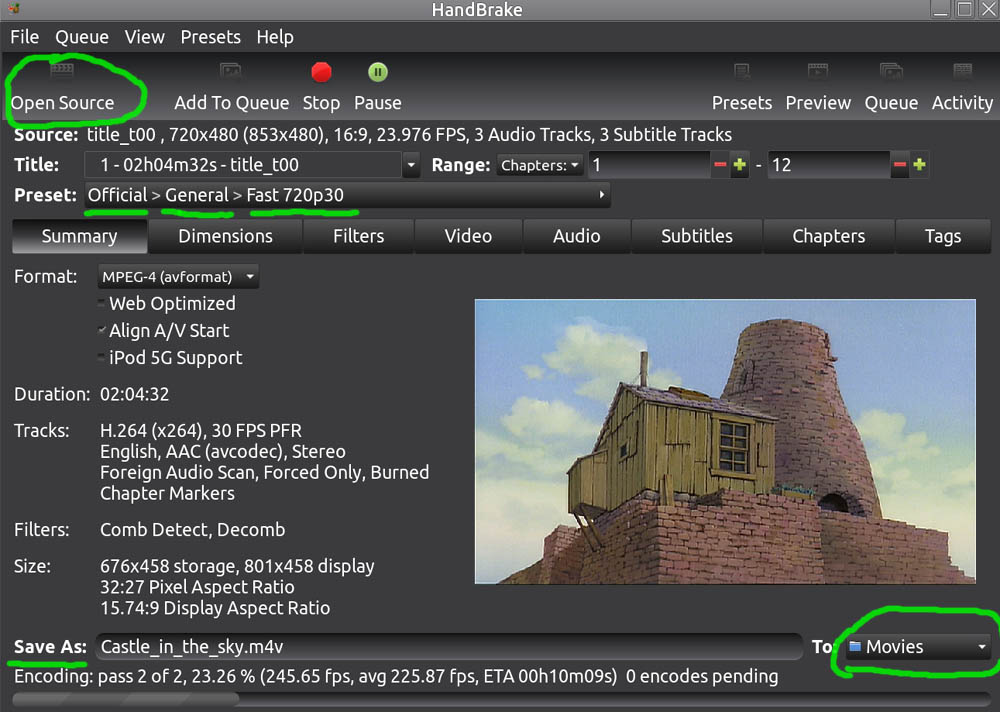Screen dimensions: 1000x712
Task: Click the Comb Detect, Decomb filters text
Action: pyautogui.click(x=193, y=530)
